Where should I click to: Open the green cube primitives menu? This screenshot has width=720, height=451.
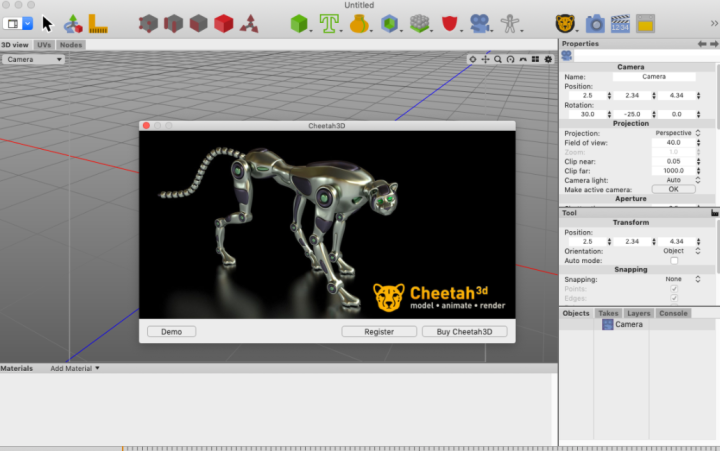pos(299,23)
